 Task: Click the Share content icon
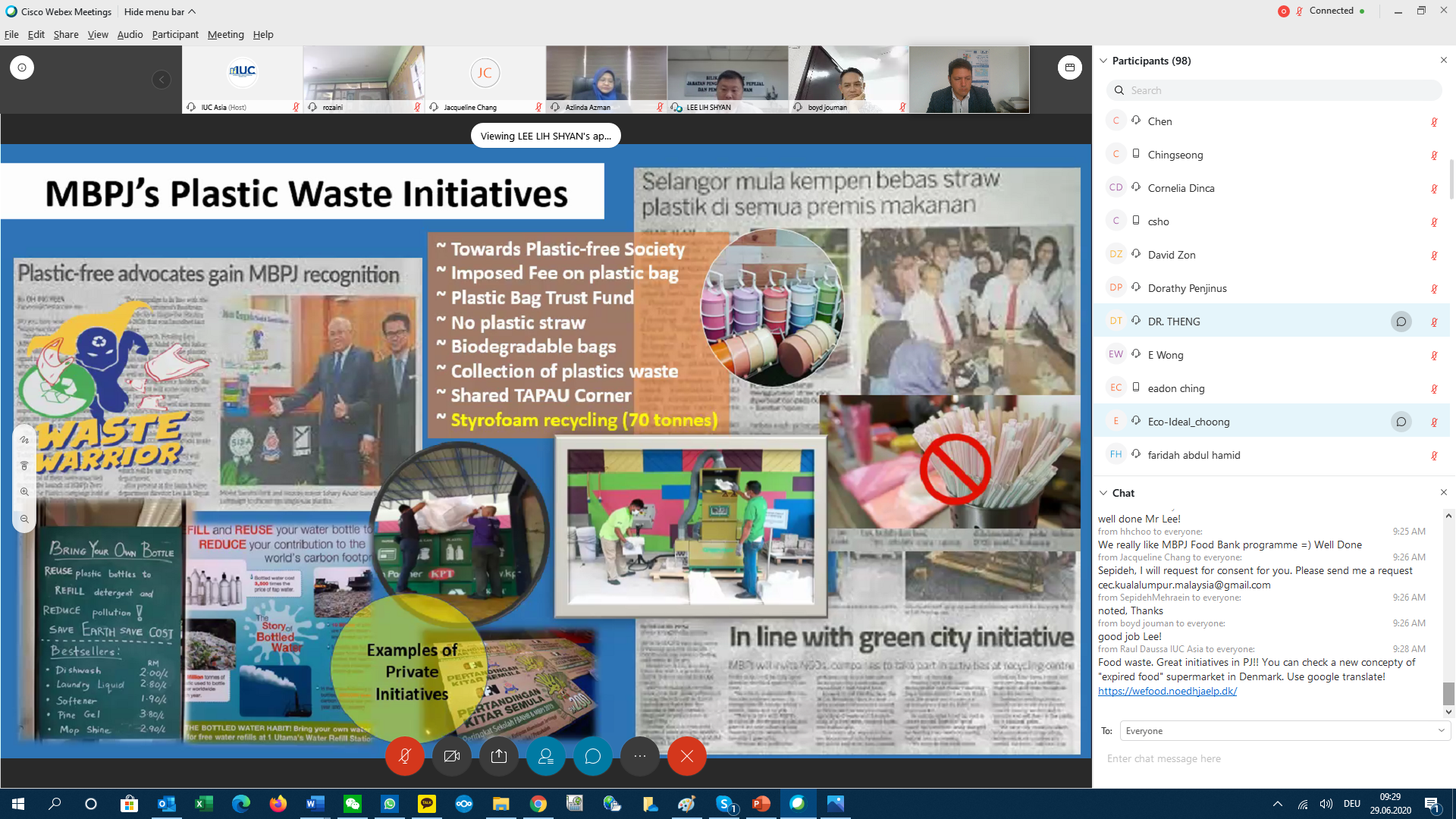pyautogui.click(x=499, y=756)
